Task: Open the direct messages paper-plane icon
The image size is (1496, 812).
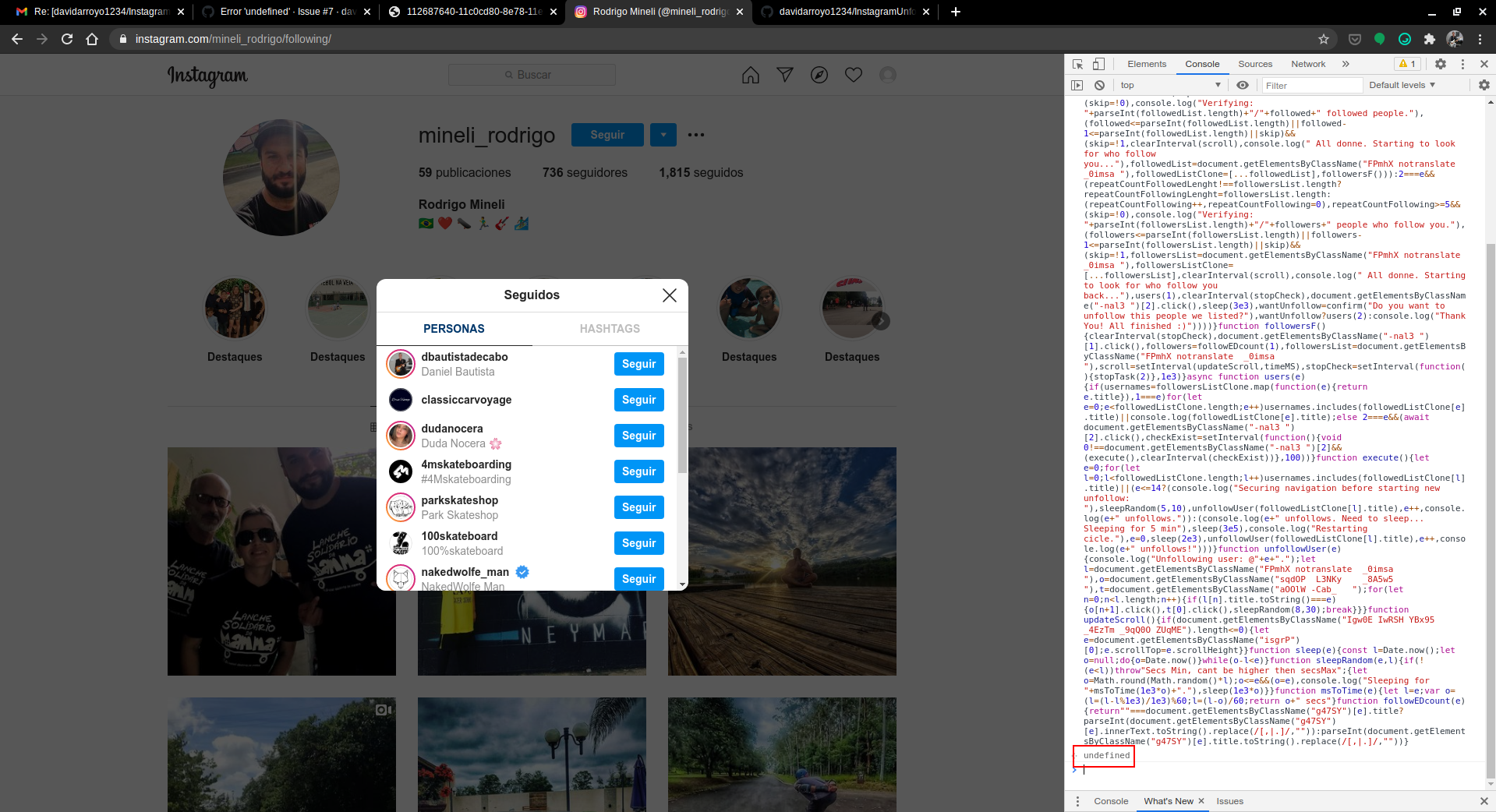Action: coord(785,75)
